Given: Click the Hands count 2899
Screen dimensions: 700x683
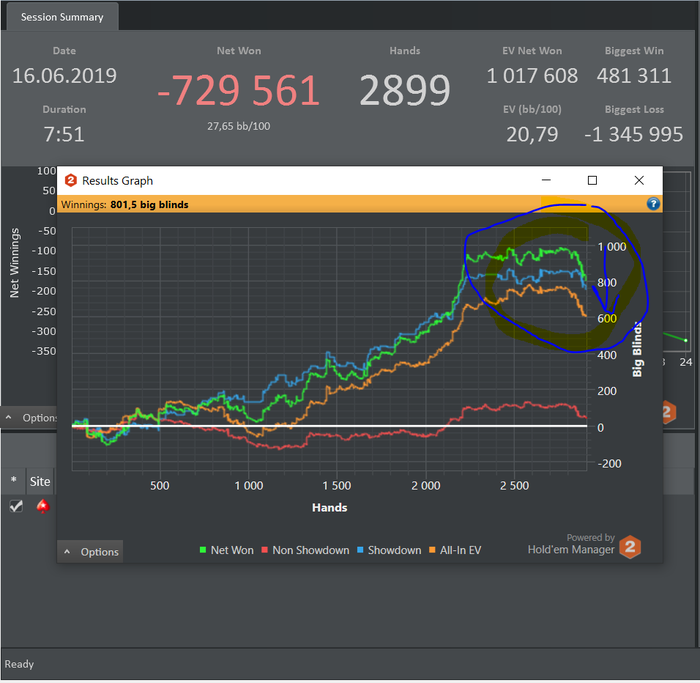Looking at the screenshot, I should pos(405,90).
